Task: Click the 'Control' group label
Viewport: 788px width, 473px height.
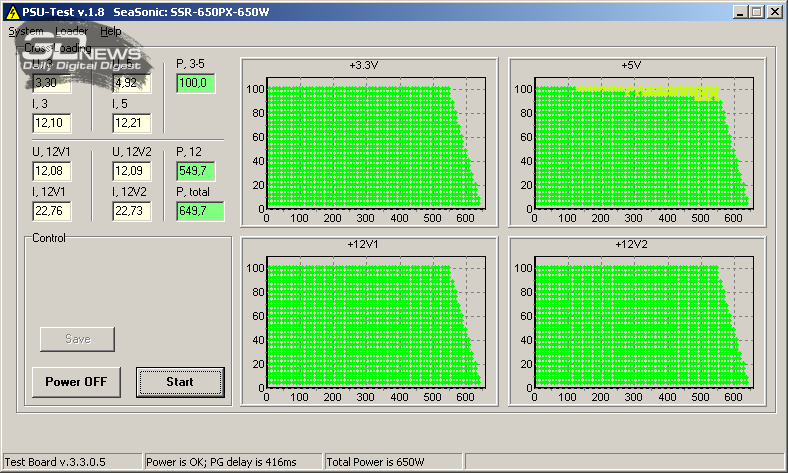Action: 49,238
